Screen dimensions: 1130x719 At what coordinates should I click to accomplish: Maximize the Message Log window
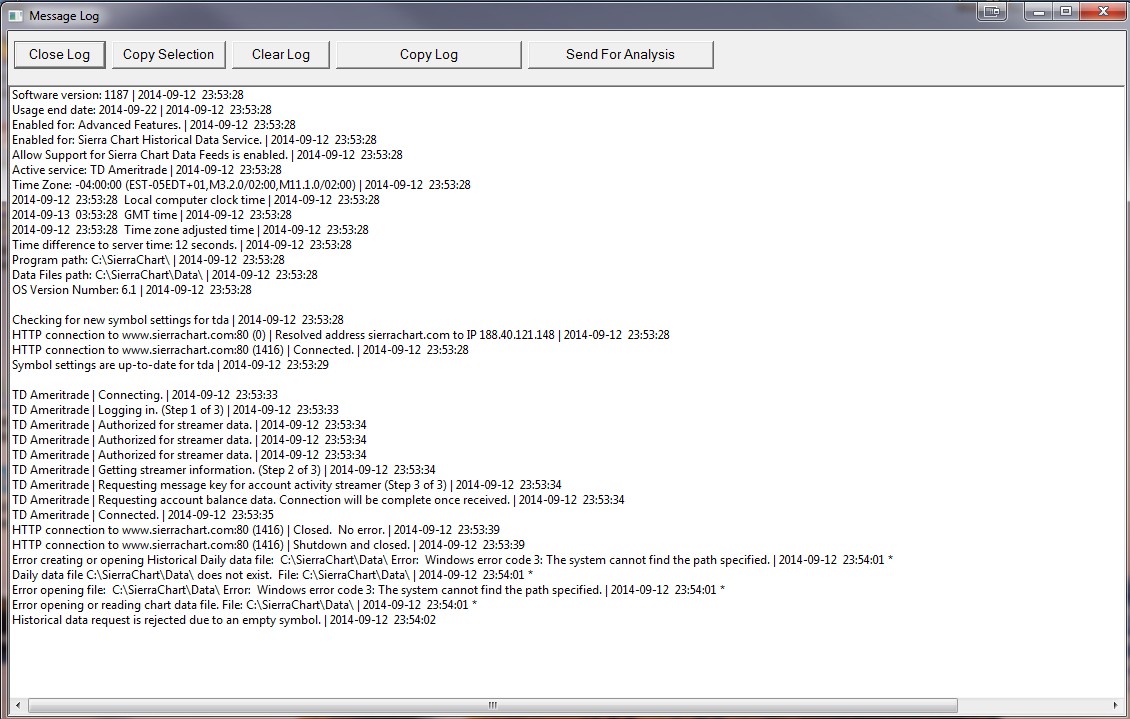1066,12
